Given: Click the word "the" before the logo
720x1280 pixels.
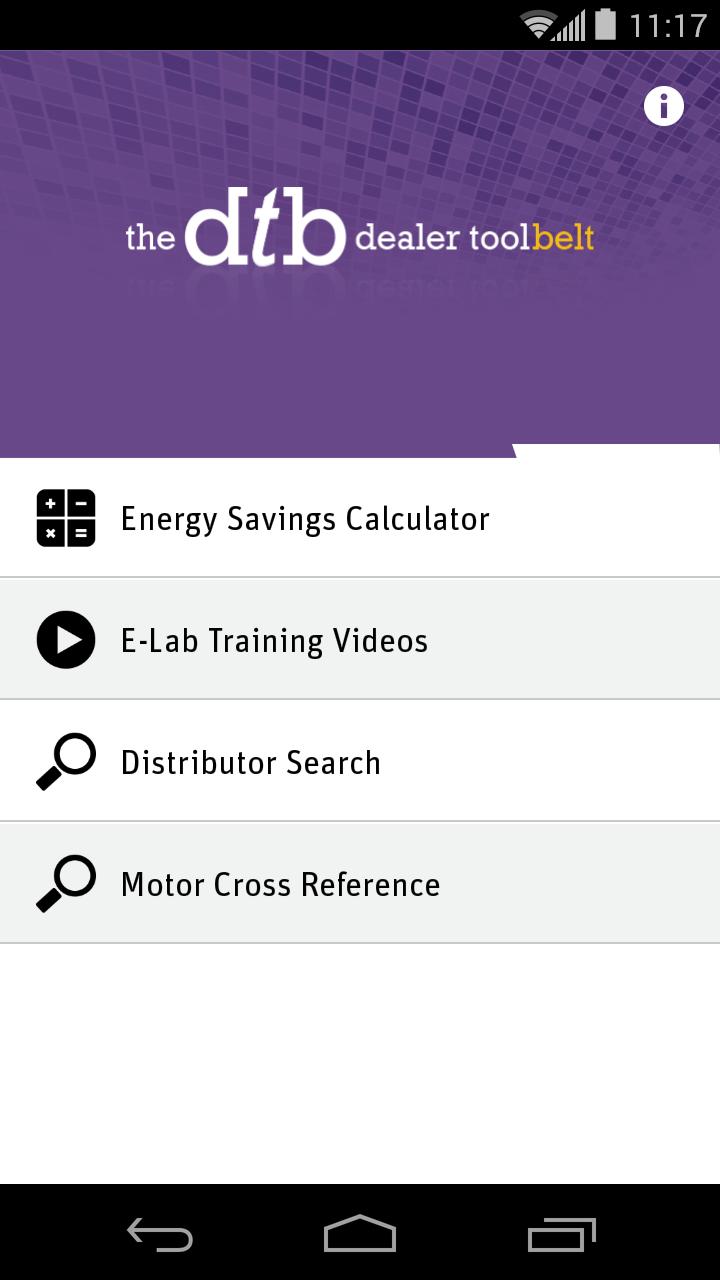Looking at the screenshot, I should [x=150, y=238].
